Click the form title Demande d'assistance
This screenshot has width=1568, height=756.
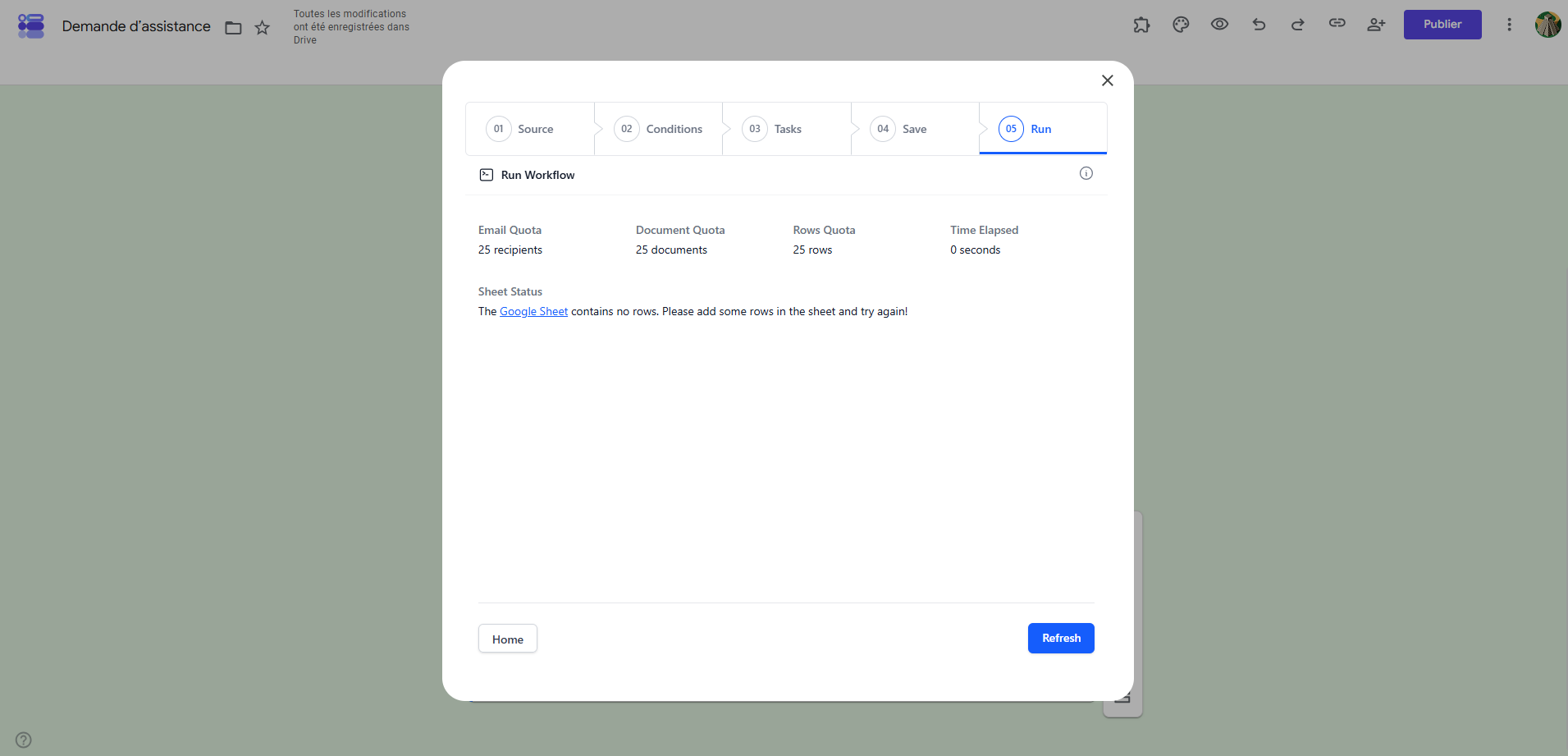pyautogui.click(x=136, y=26)
